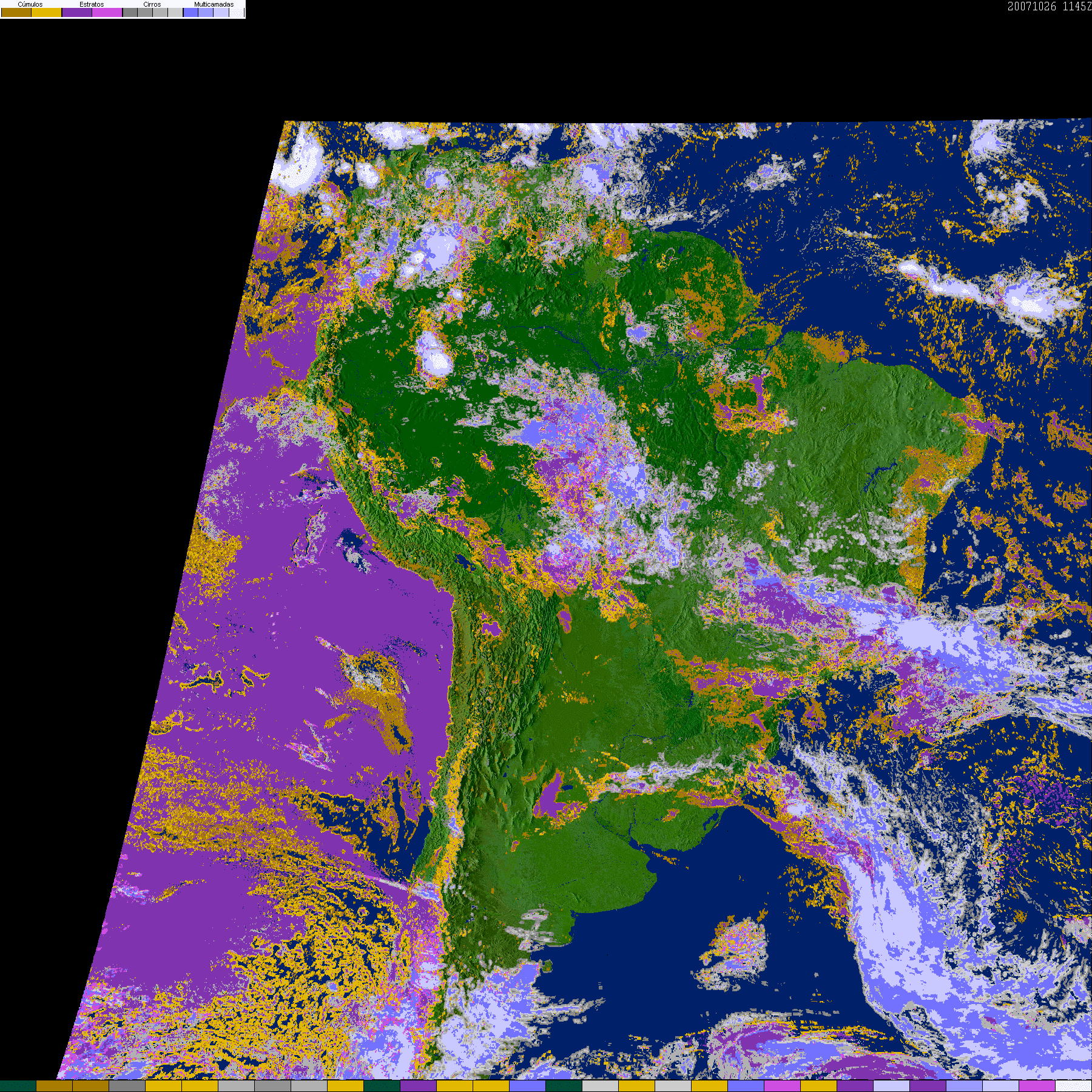This screenshot has width=1092, height=1092.
Task: Click the darkest gray Cirros legend swatch
Action: (x=130, y=12)
